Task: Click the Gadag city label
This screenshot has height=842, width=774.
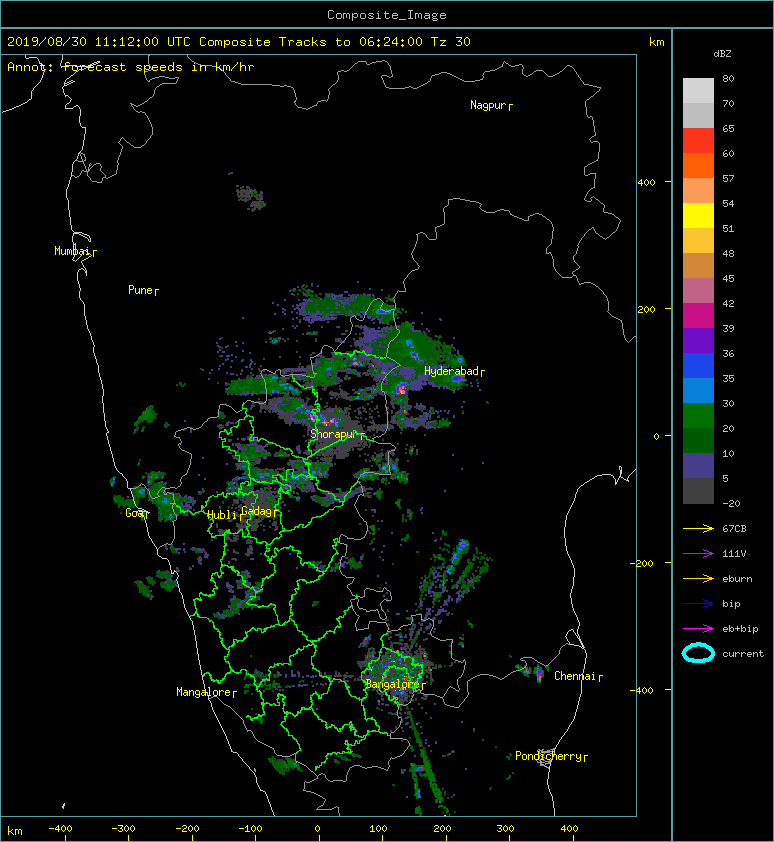Action: tap(257, 511)
